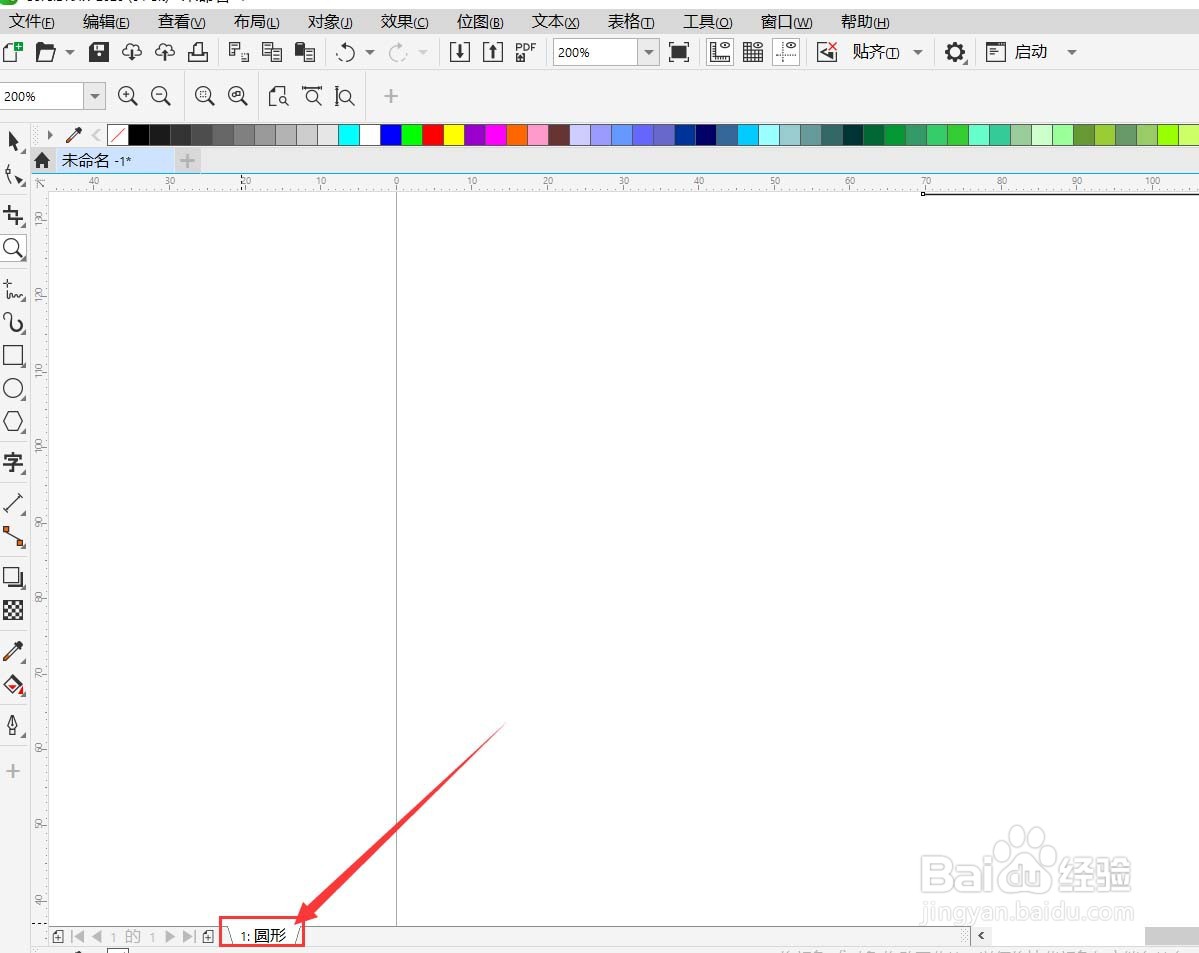Click the zoom toolbar 200% input field

[41, 96]
